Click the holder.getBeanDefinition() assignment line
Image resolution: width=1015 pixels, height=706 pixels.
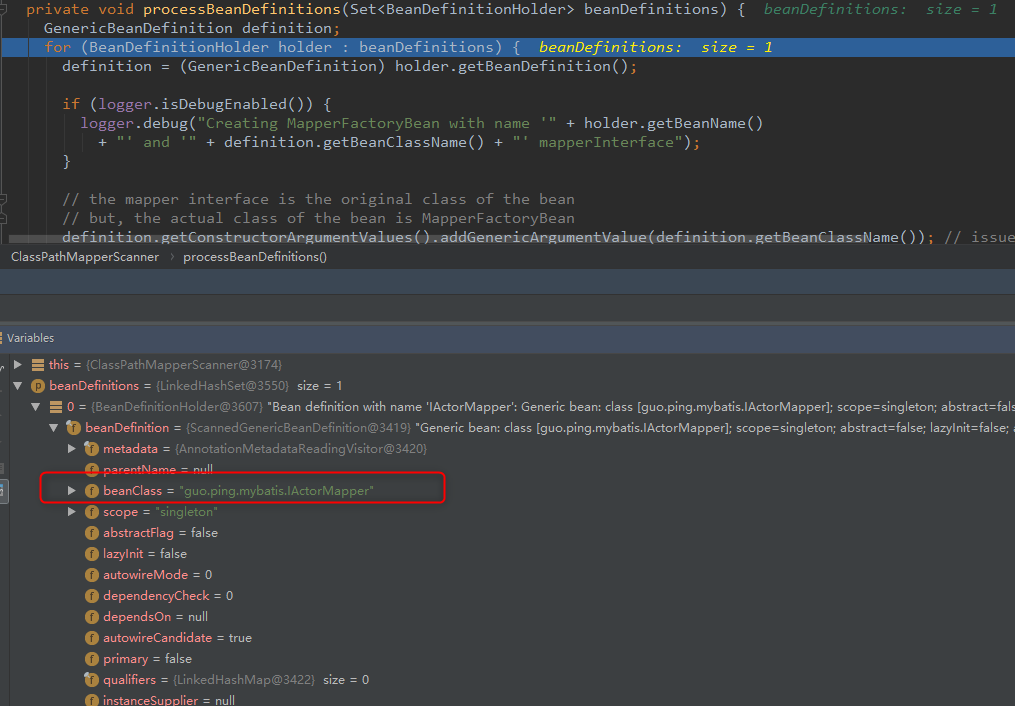tap(350, 66)
